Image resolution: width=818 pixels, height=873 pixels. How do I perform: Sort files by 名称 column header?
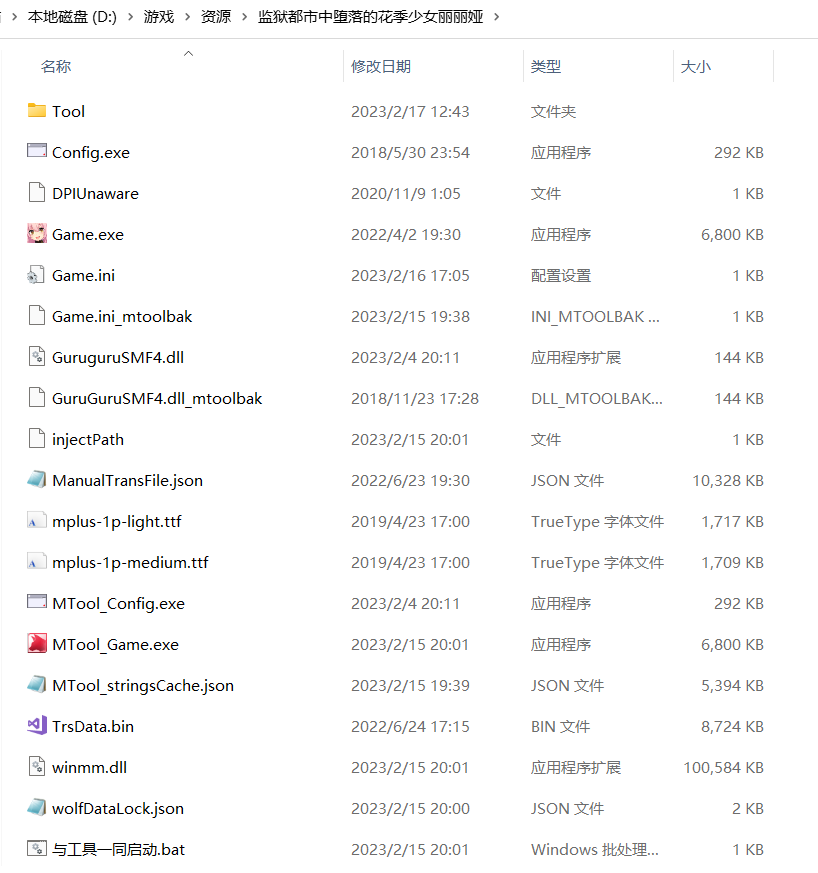(56, 66)
